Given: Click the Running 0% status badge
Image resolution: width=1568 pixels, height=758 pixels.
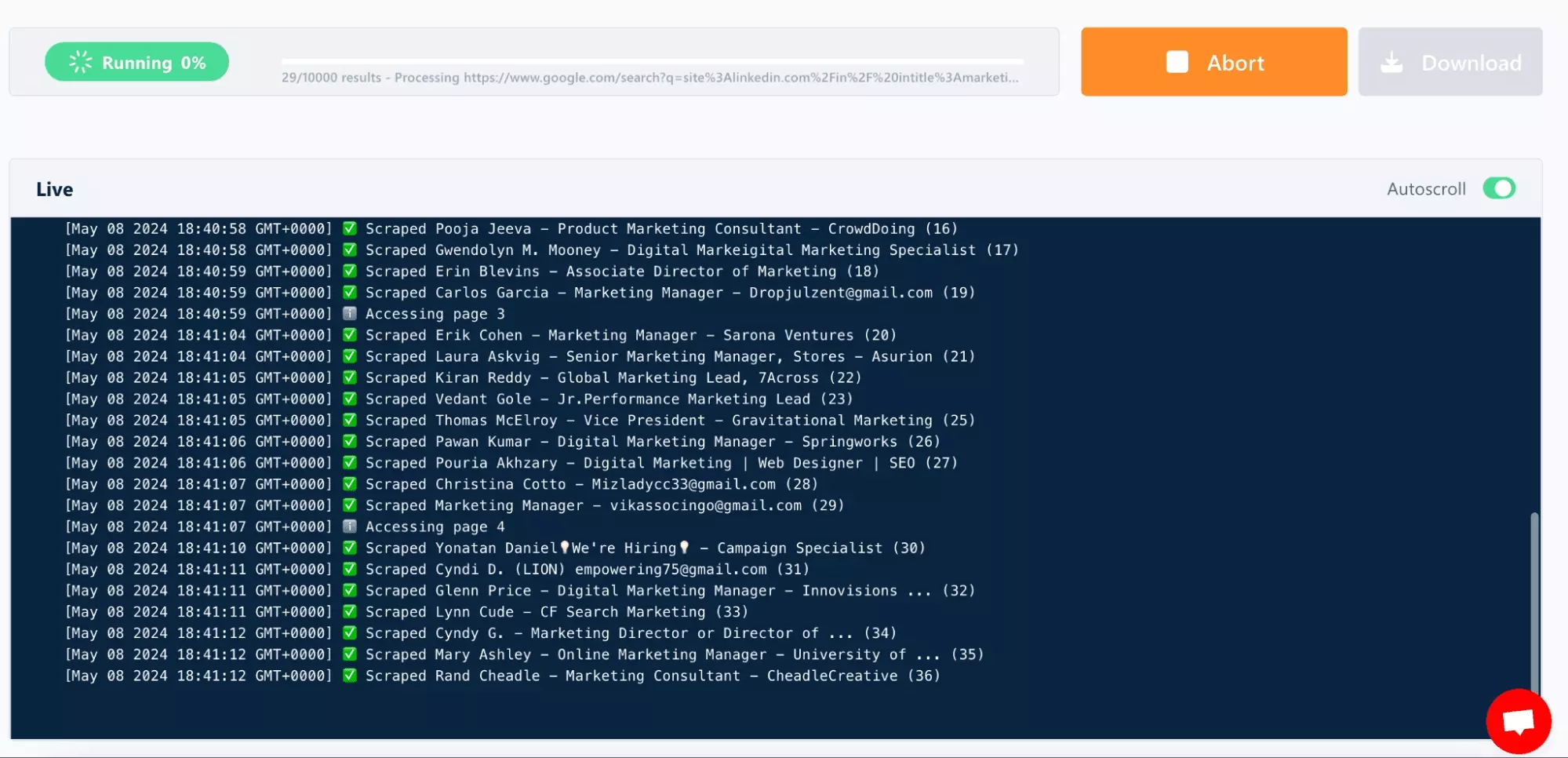Looking at the screenshot, I should (136, 61).
